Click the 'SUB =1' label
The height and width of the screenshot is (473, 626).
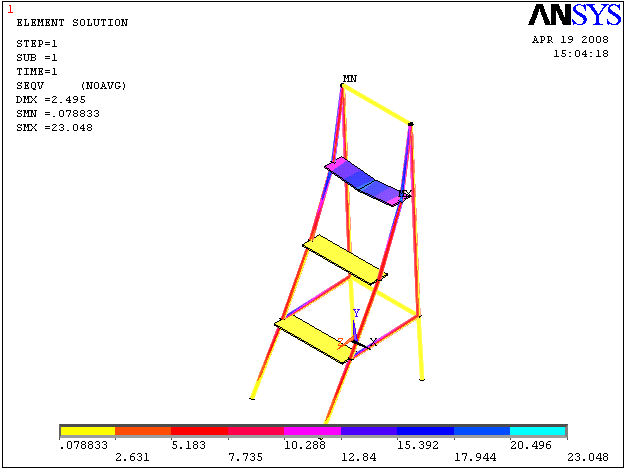pos(37,57)
